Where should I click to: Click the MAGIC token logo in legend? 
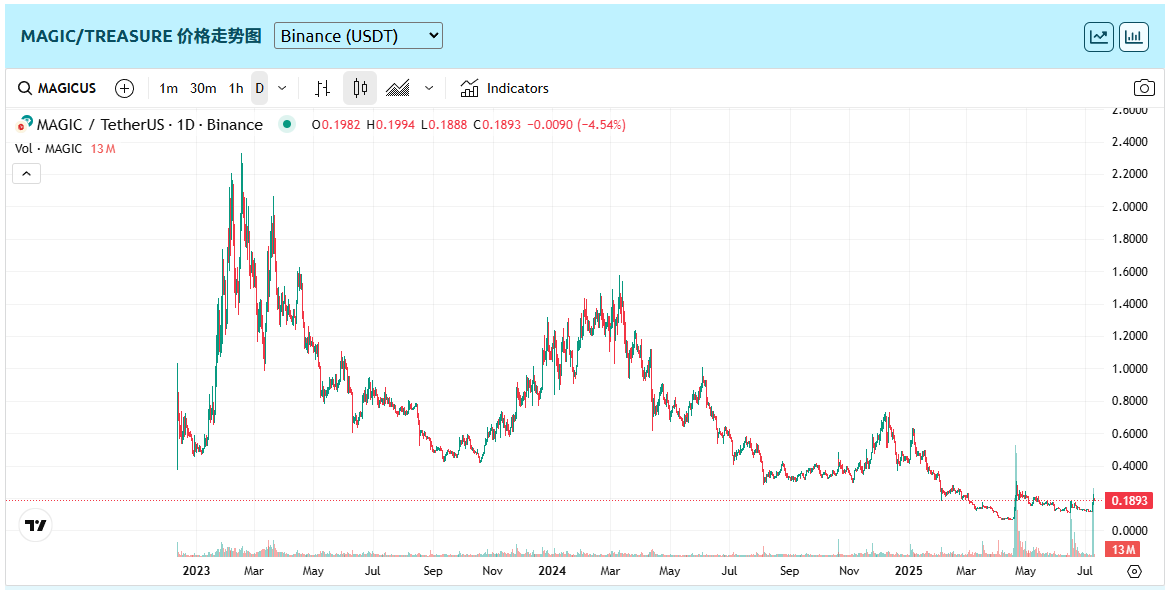(25, 124)
